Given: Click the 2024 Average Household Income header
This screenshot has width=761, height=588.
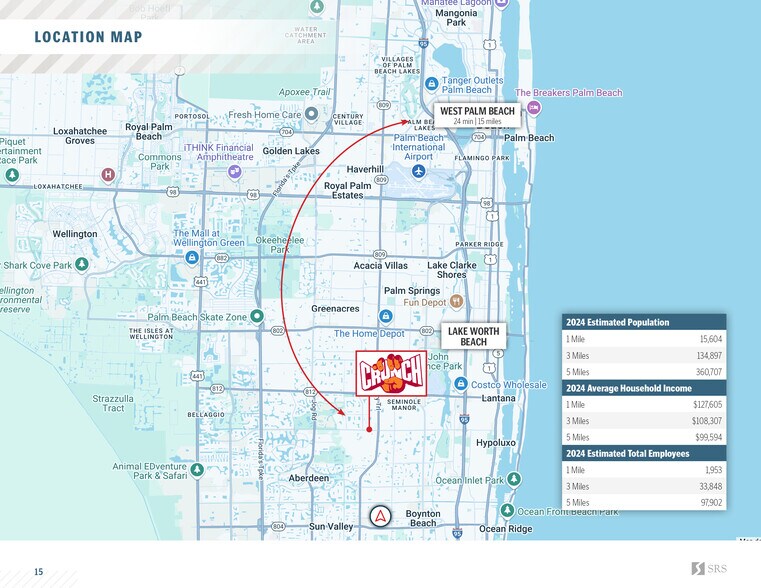Looking at the screenshot, I should (x=644, y=388).
